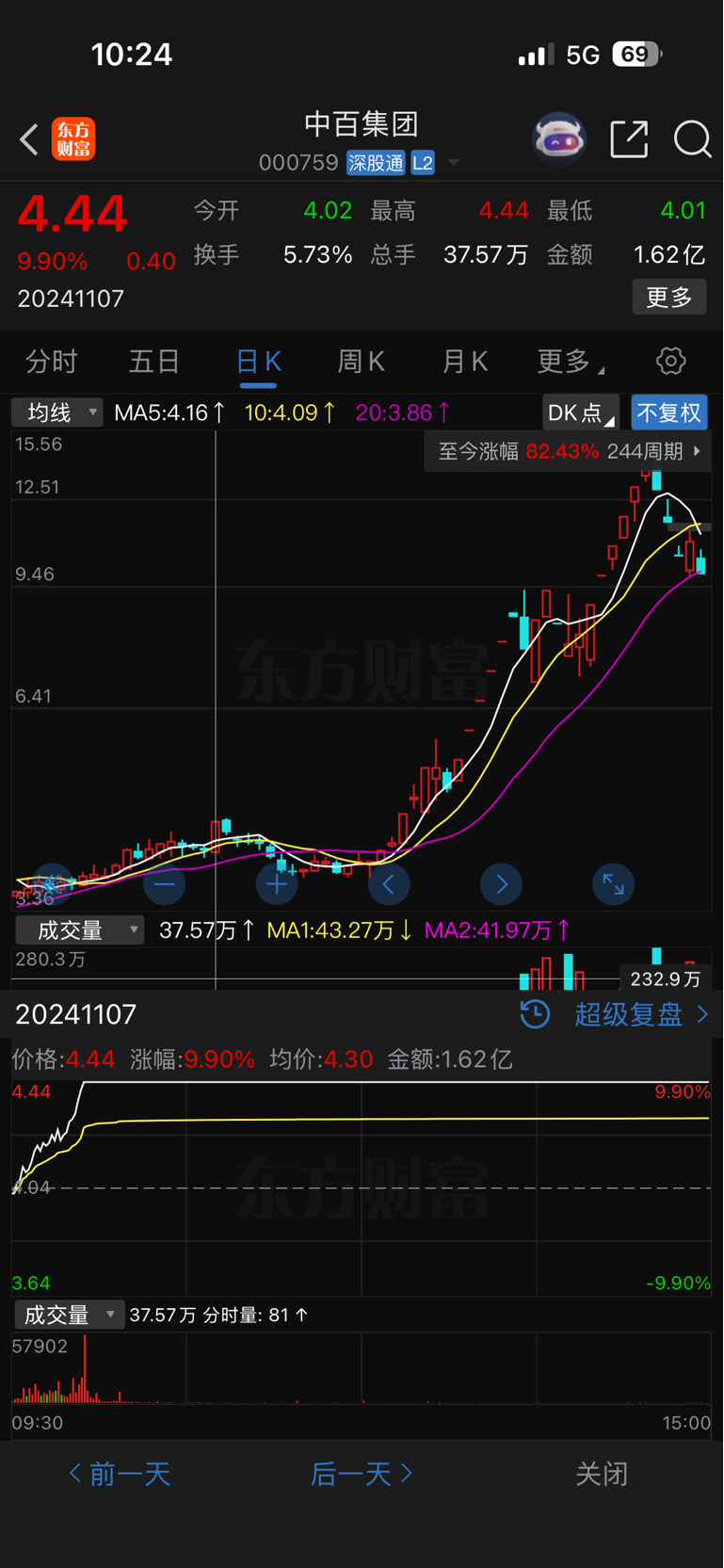The image size is (724, 1568).
Task: Tap the 232.9万 volume marker
Action: [x=666, y=978]
